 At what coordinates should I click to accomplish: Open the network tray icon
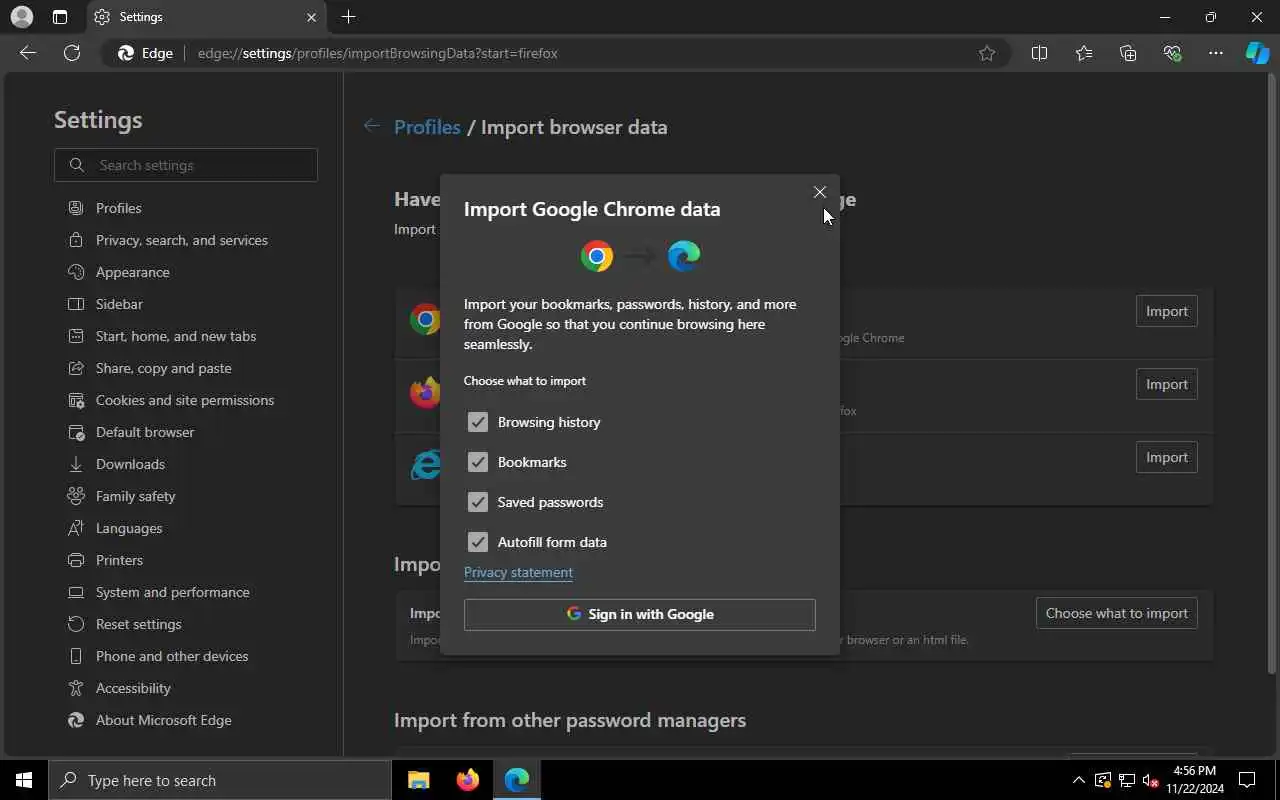click(1126, 780)
